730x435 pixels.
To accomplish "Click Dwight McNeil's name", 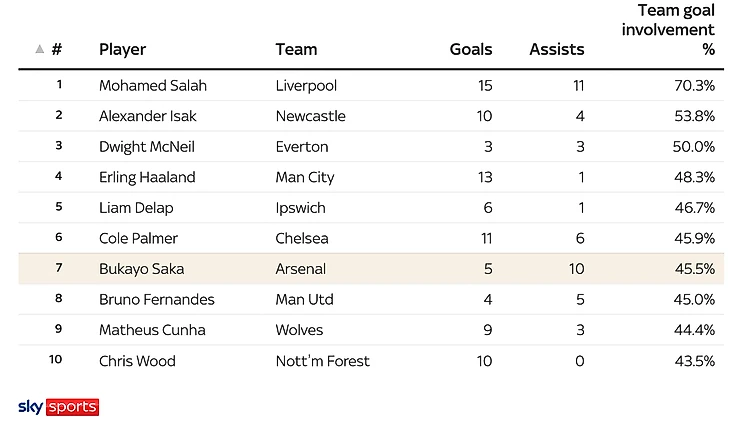I will point(146,146).
